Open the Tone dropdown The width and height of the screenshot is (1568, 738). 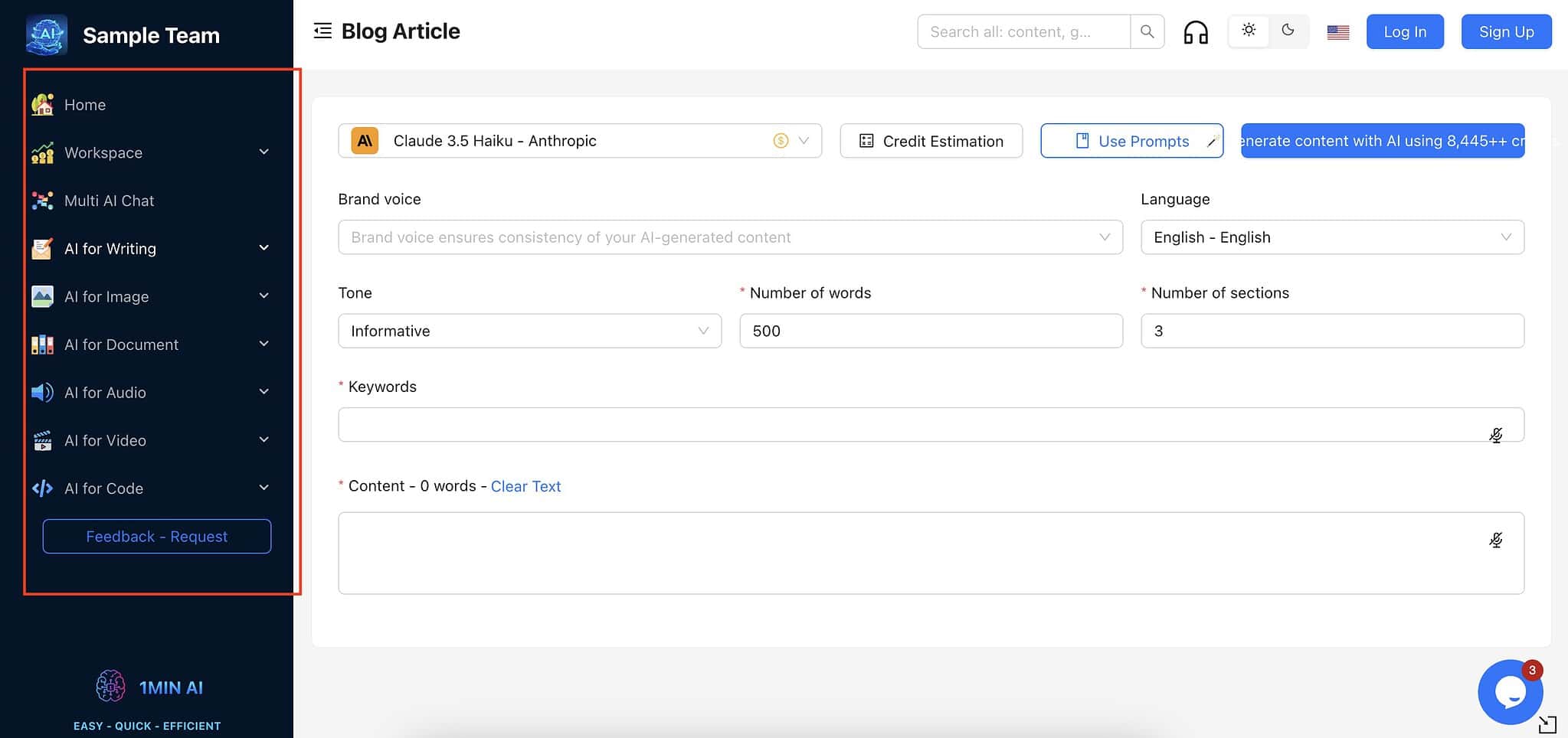point(529,331)
